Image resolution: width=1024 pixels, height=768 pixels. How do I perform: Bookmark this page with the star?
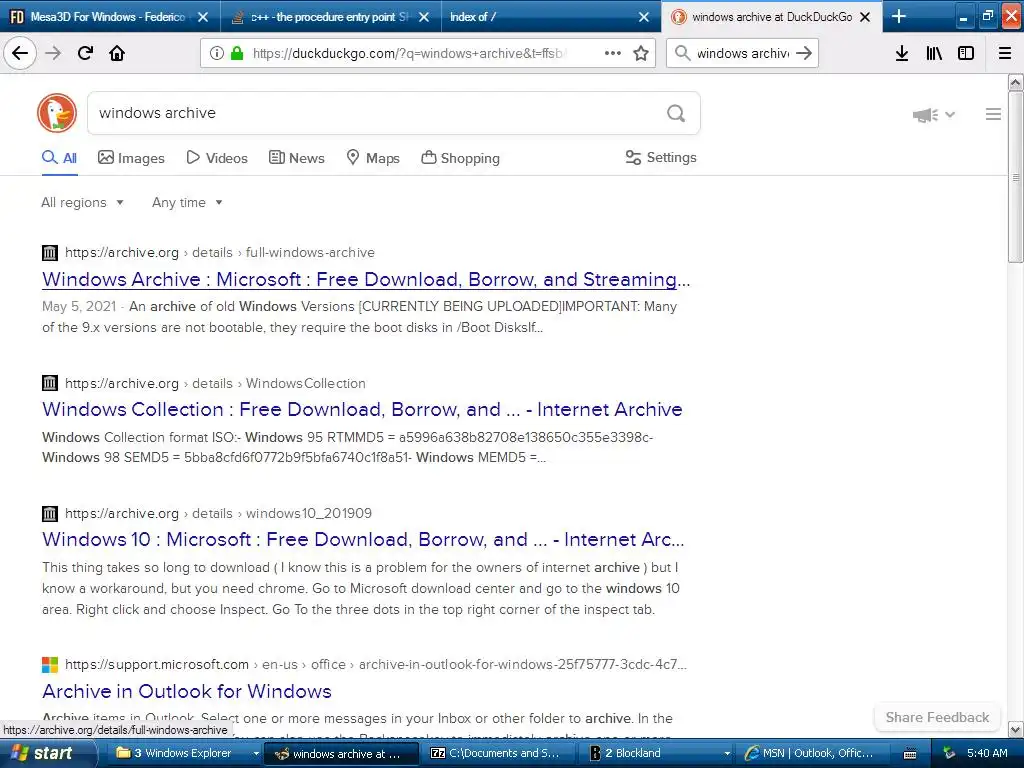click(x=641, y=53)
